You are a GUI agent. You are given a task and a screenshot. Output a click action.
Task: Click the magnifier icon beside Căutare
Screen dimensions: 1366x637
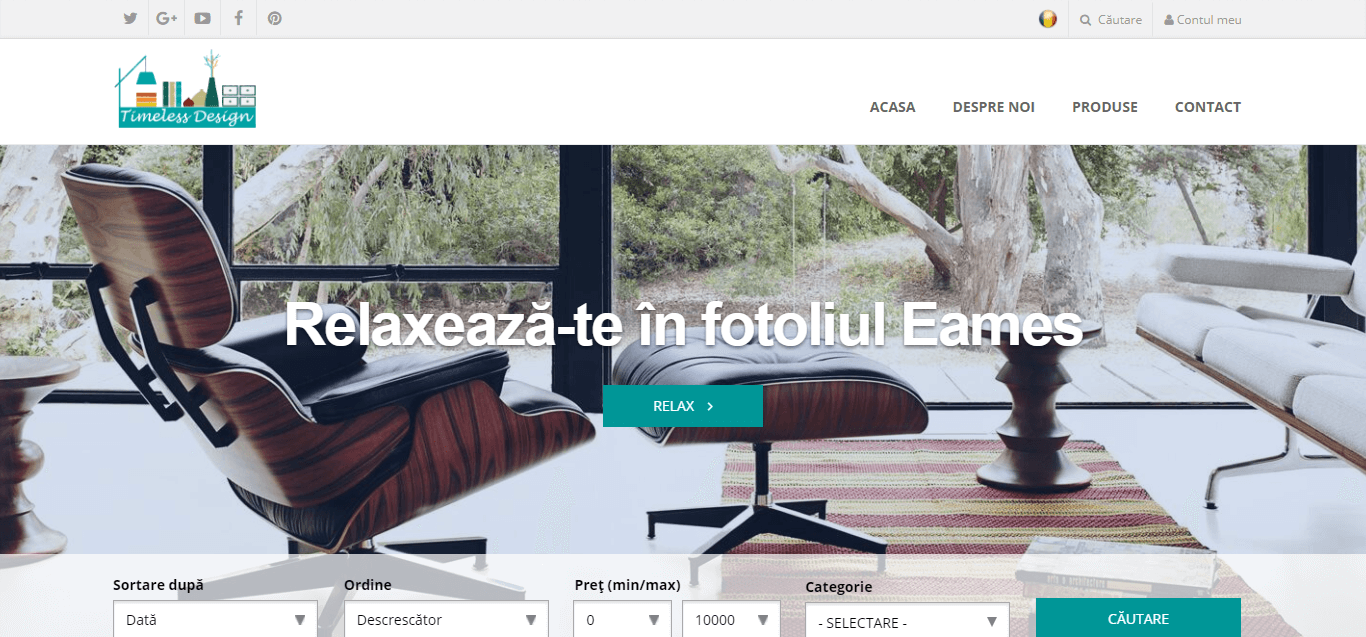[1086, 20]
